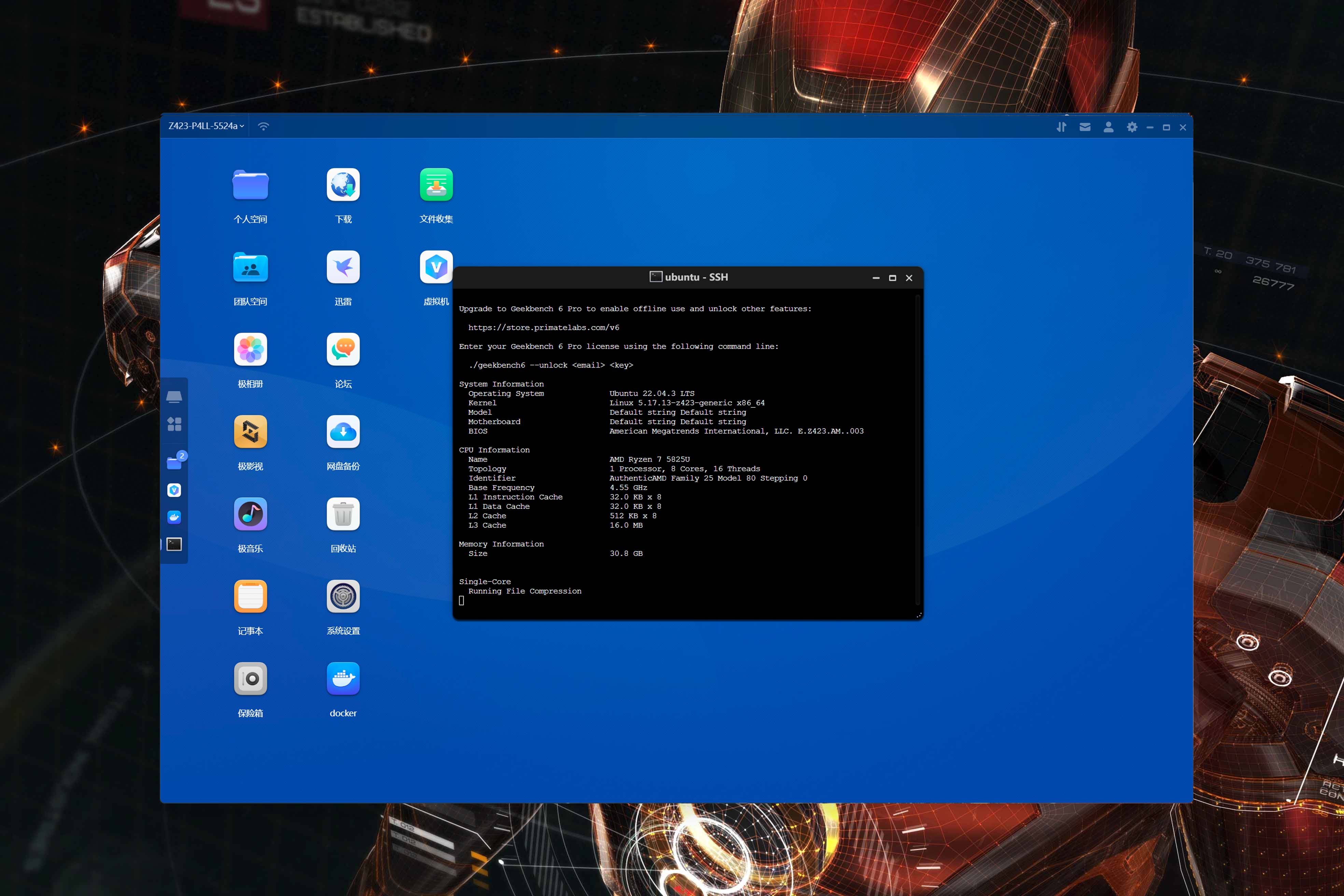The image size is (1344, 896).
Task: Select the terminal icon in side dock
Action: 174,544
